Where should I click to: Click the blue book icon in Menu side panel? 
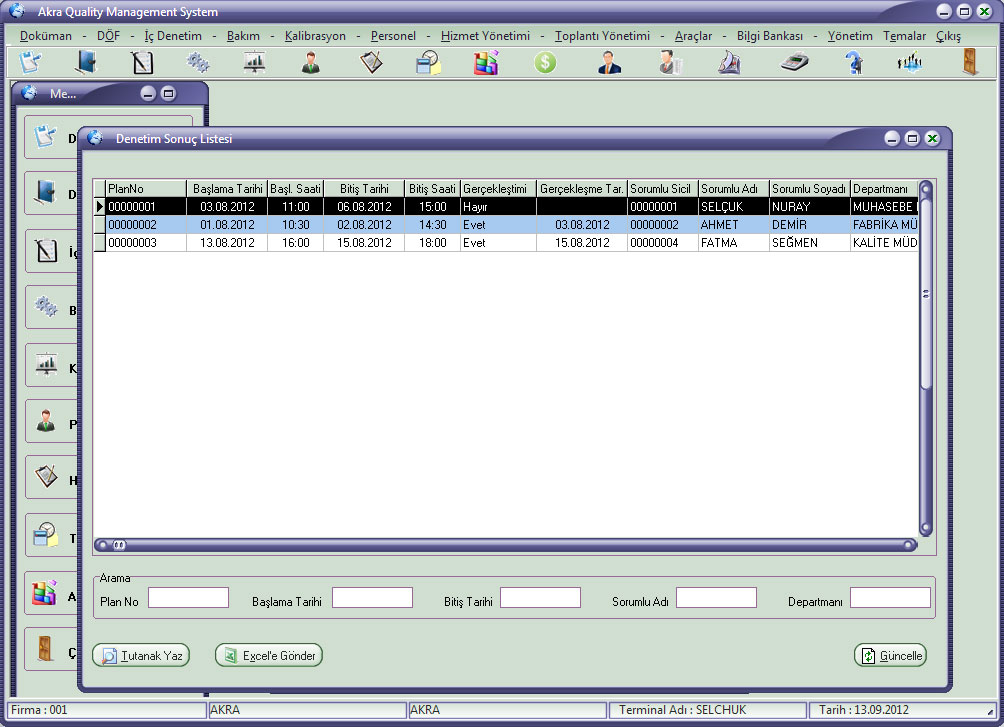45,193
